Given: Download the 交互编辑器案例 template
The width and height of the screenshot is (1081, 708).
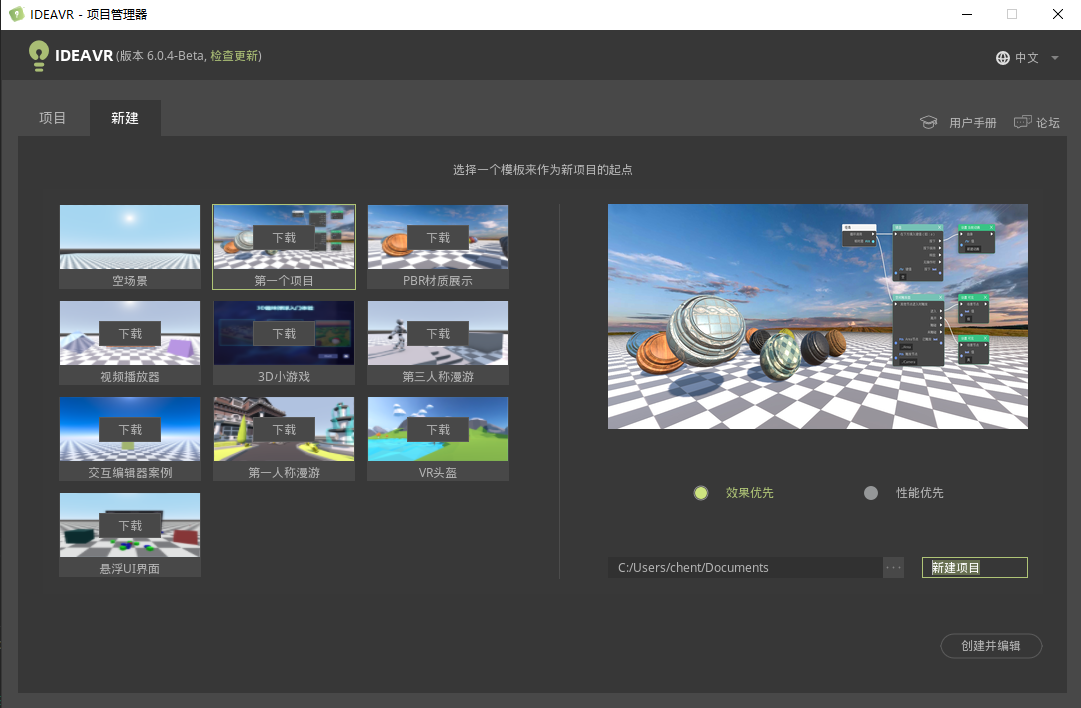Looking at the screenshot, I should (x=130, y=429).
